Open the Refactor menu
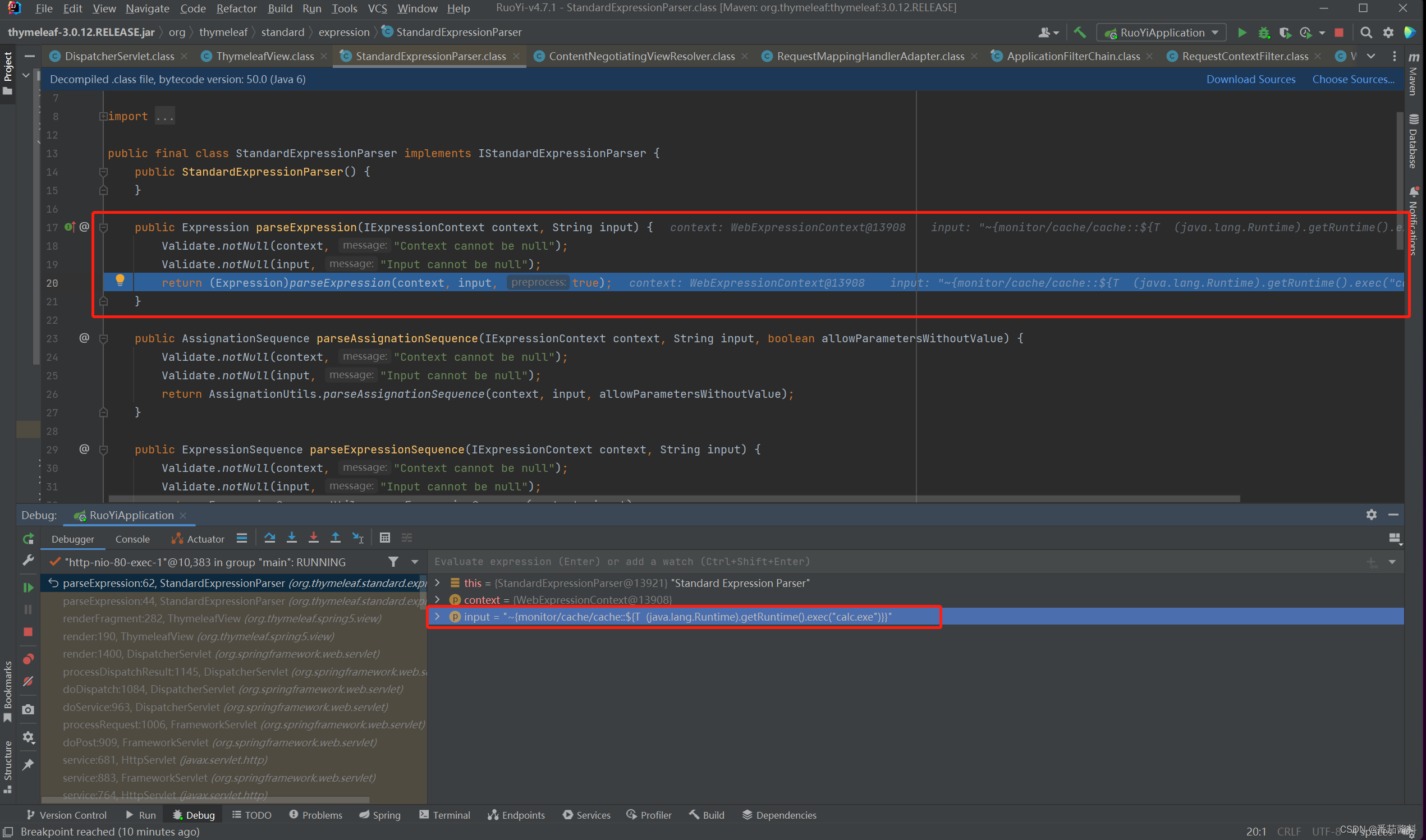Screen dimensions: 1426x840 pos(237,8)
